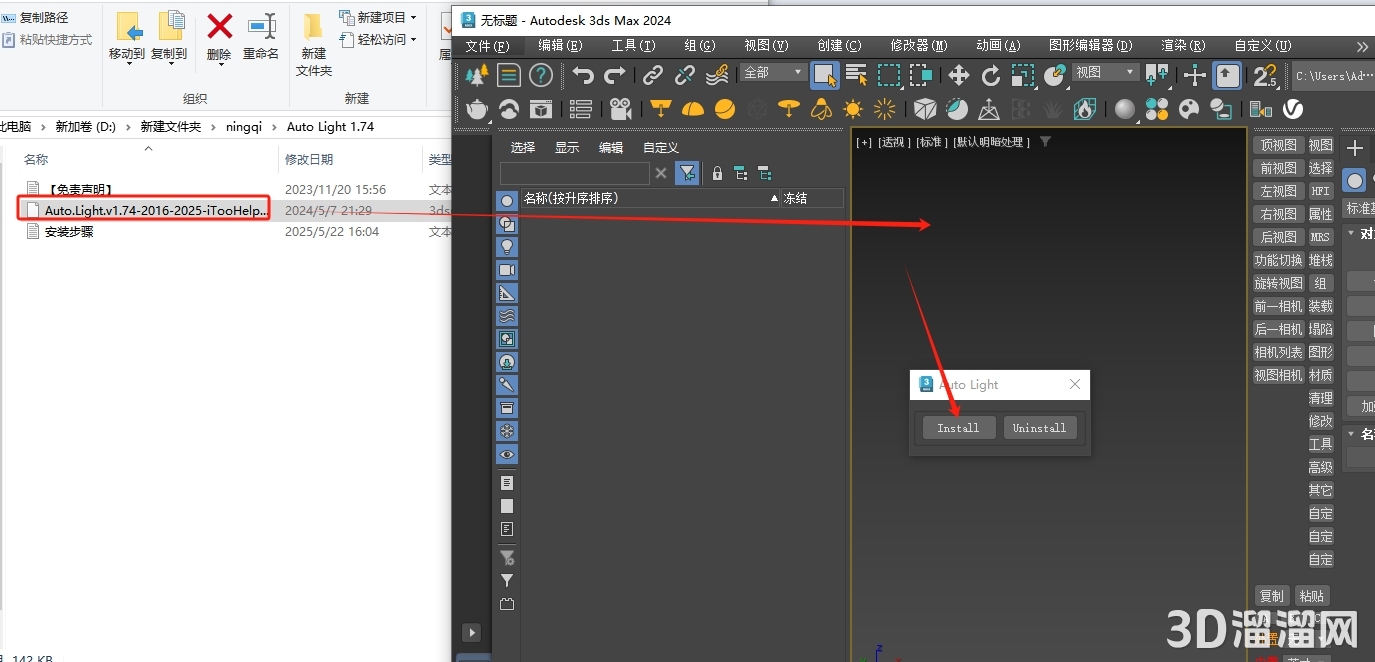Image resolution: width=1375 pixels, height=662 pixels.
Task: Select the Select and Link chain icon
Action: [653, 75]
